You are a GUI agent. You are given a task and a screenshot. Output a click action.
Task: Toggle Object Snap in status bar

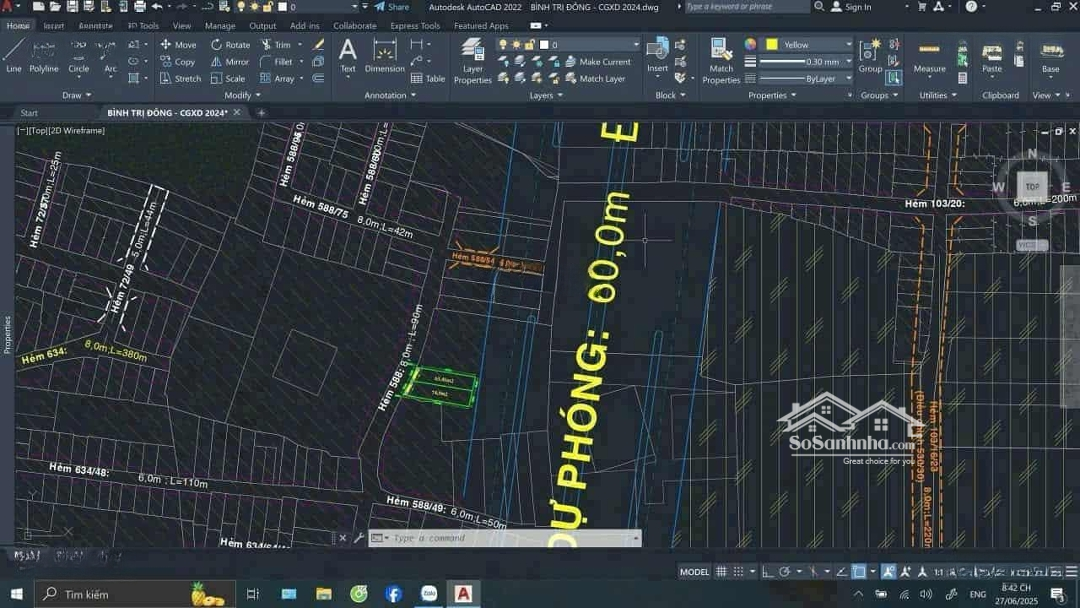pyautogui.click(x=859, y=572)
